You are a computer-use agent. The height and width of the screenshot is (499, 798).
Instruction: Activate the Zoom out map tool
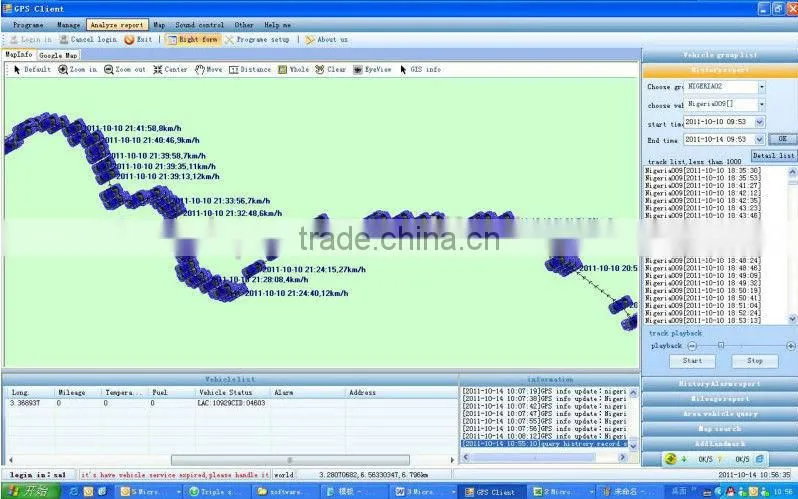125,69
